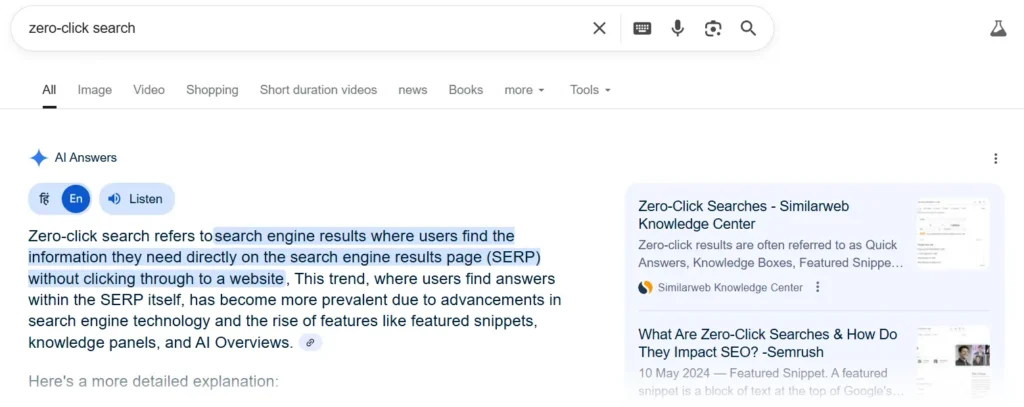1024x407 pixels.
Task: Go to Short duration videos tab
Action: [x=318, y=90]
